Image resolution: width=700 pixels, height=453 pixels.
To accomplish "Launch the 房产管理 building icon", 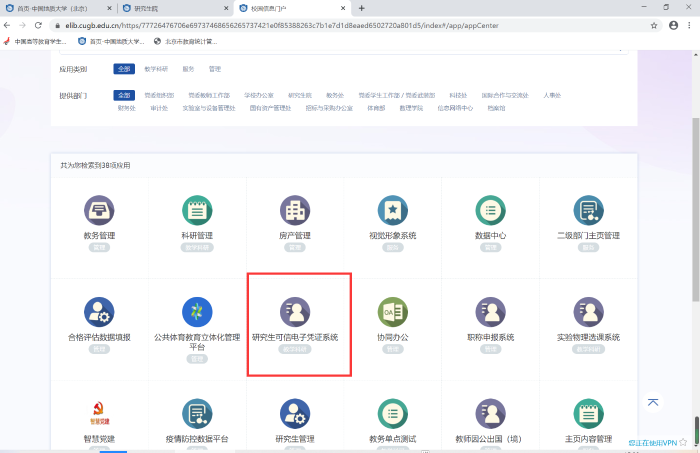I will coord(295,210).
